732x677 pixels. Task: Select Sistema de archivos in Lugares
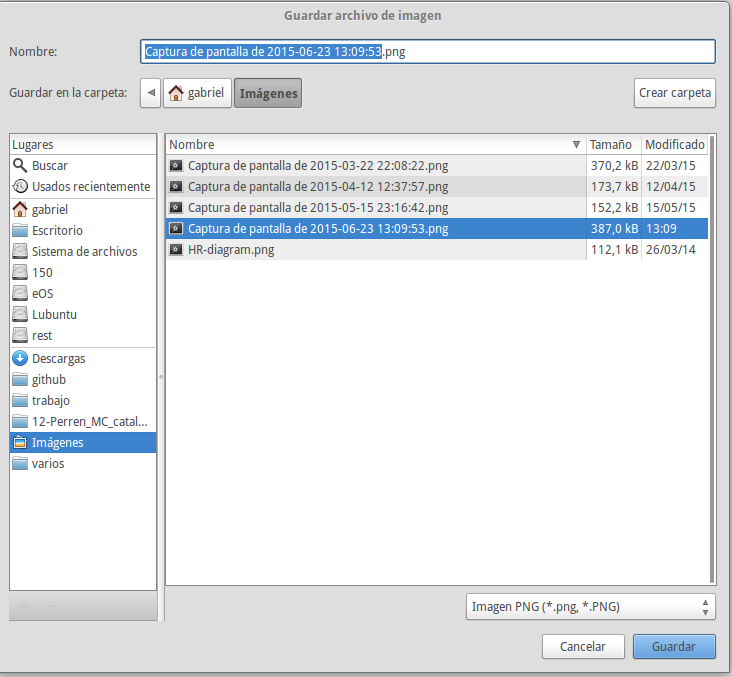pyautogui.click(x=83, y=251)
